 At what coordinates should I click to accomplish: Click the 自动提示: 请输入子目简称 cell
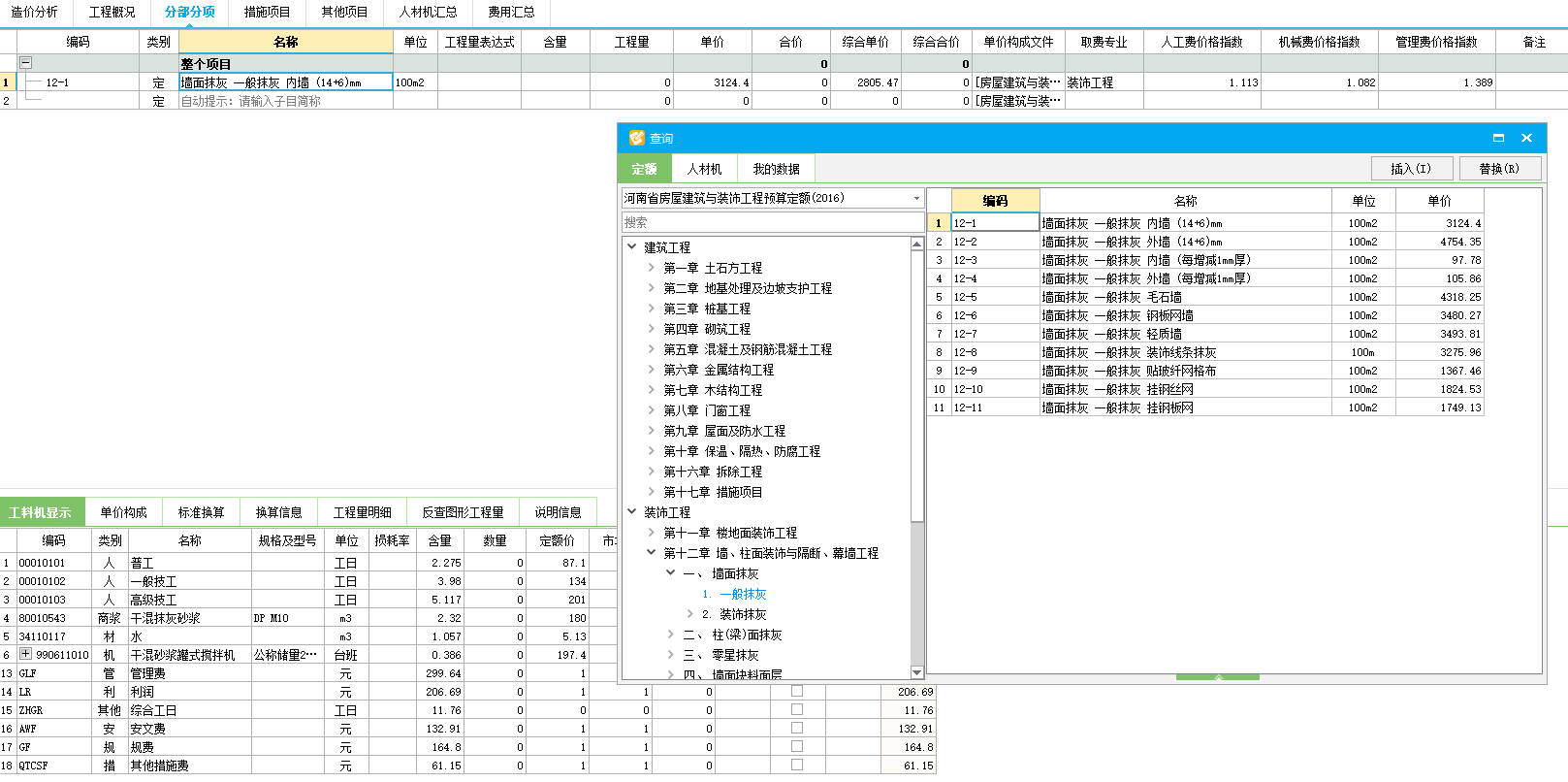[x=286, y=101]
